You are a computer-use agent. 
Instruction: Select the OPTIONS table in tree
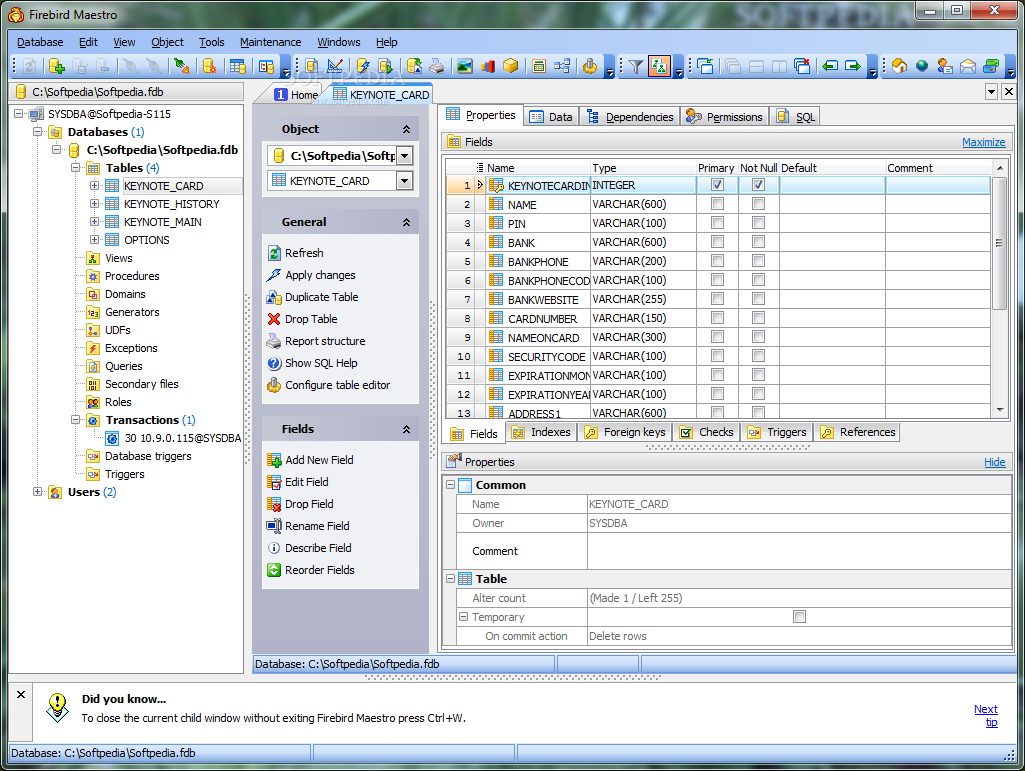(146, 240)
